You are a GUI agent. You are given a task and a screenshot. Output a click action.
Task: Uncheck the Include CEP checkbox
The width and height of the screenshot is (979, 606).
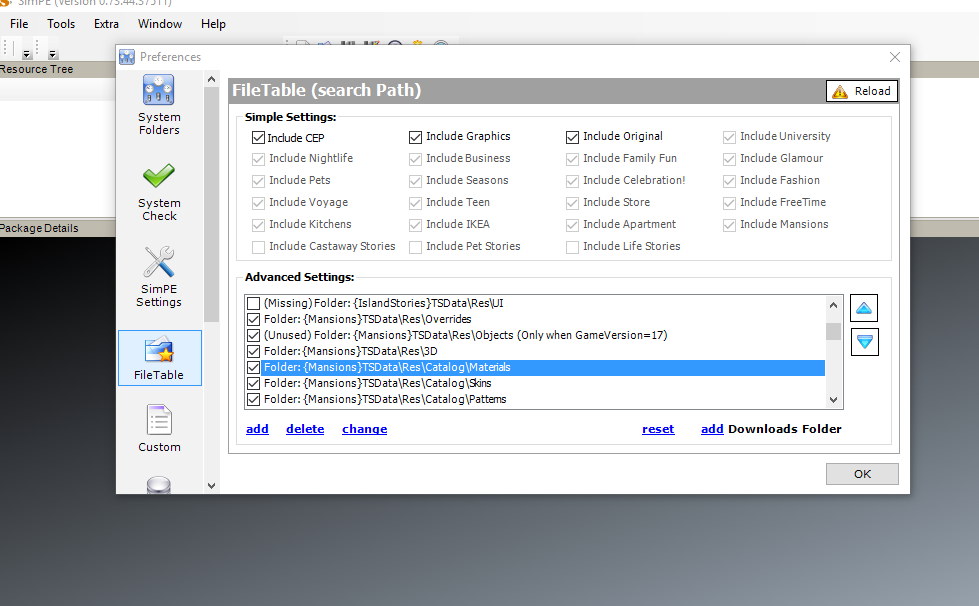tap(259, 138)
